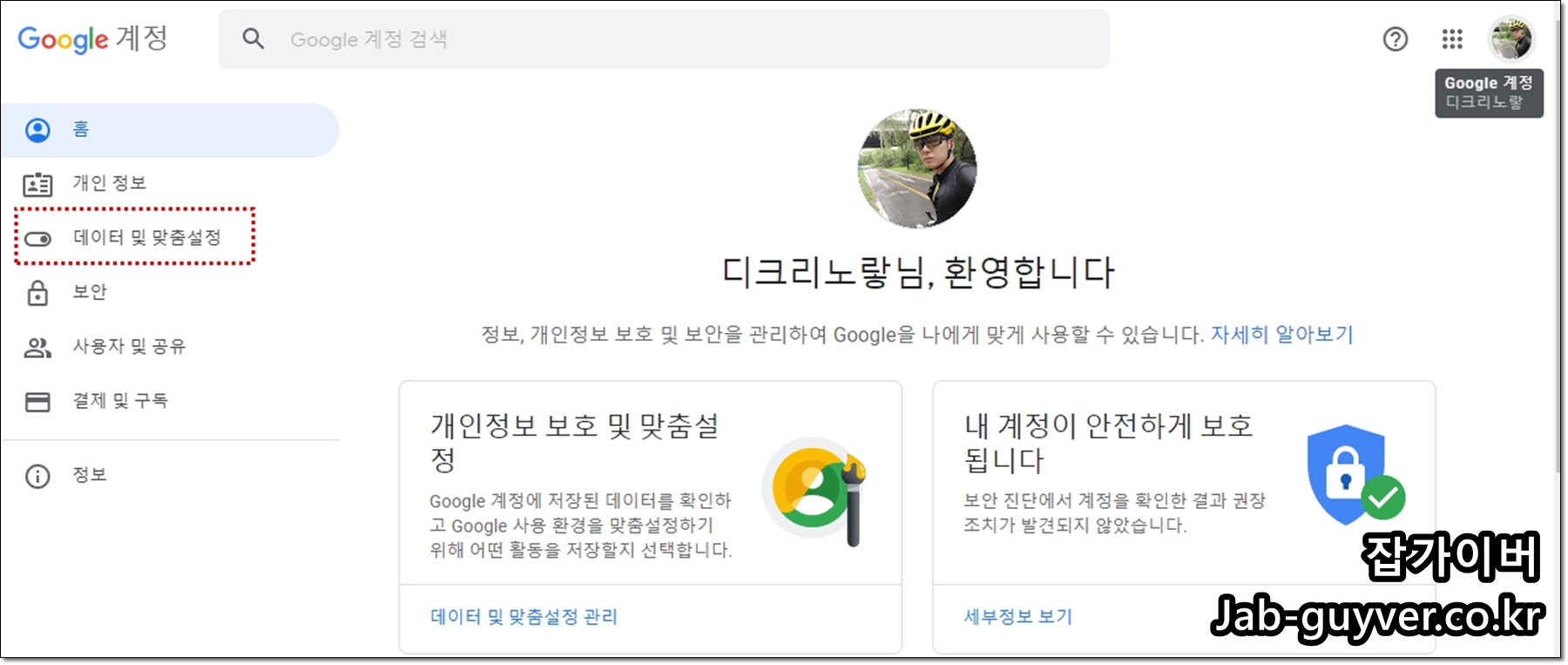Click the 개인 정보 ID card icon
The height and width of the screenshot is (665, 1568).
tap(37, 184)
